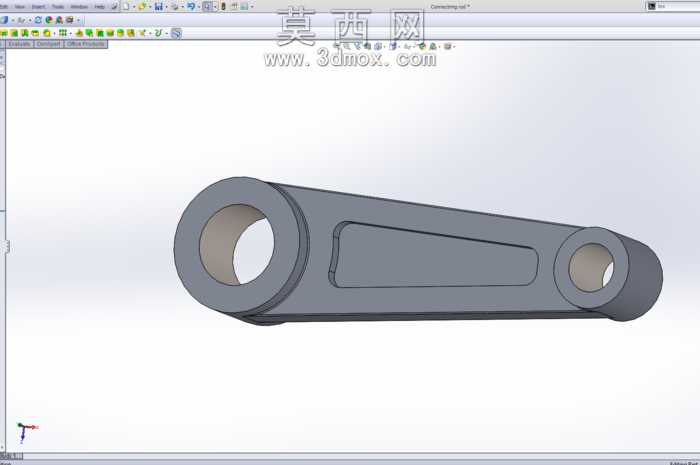Screen dimensions: 700x465
Task: Print the document using the Print icon
Action: coord(175,6)
